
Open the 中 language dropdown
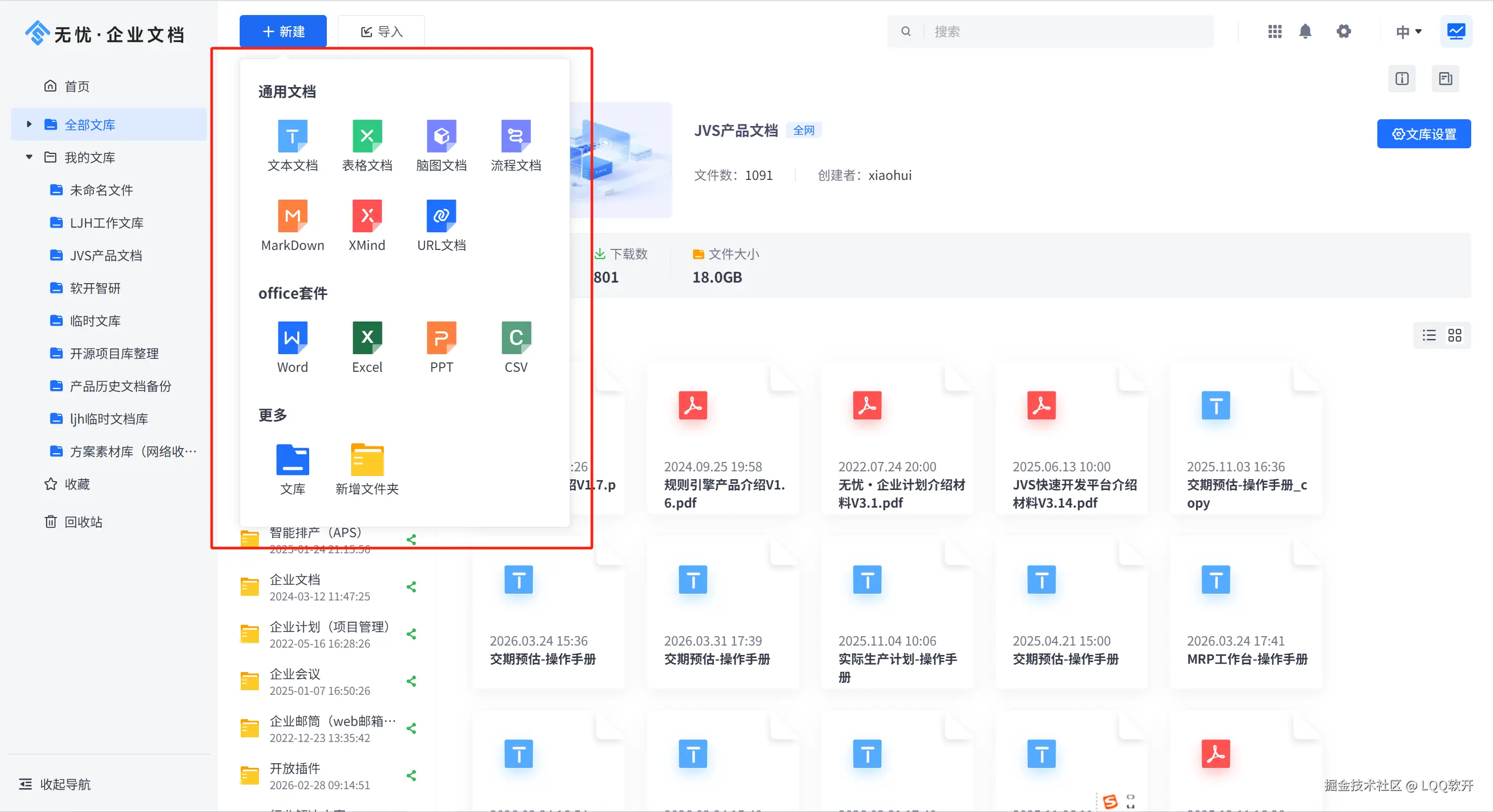point(1408,32)
